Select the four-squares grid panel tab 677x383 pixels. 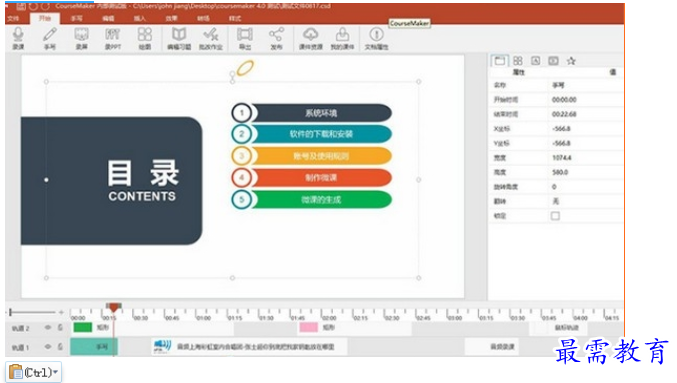(518, 61)
